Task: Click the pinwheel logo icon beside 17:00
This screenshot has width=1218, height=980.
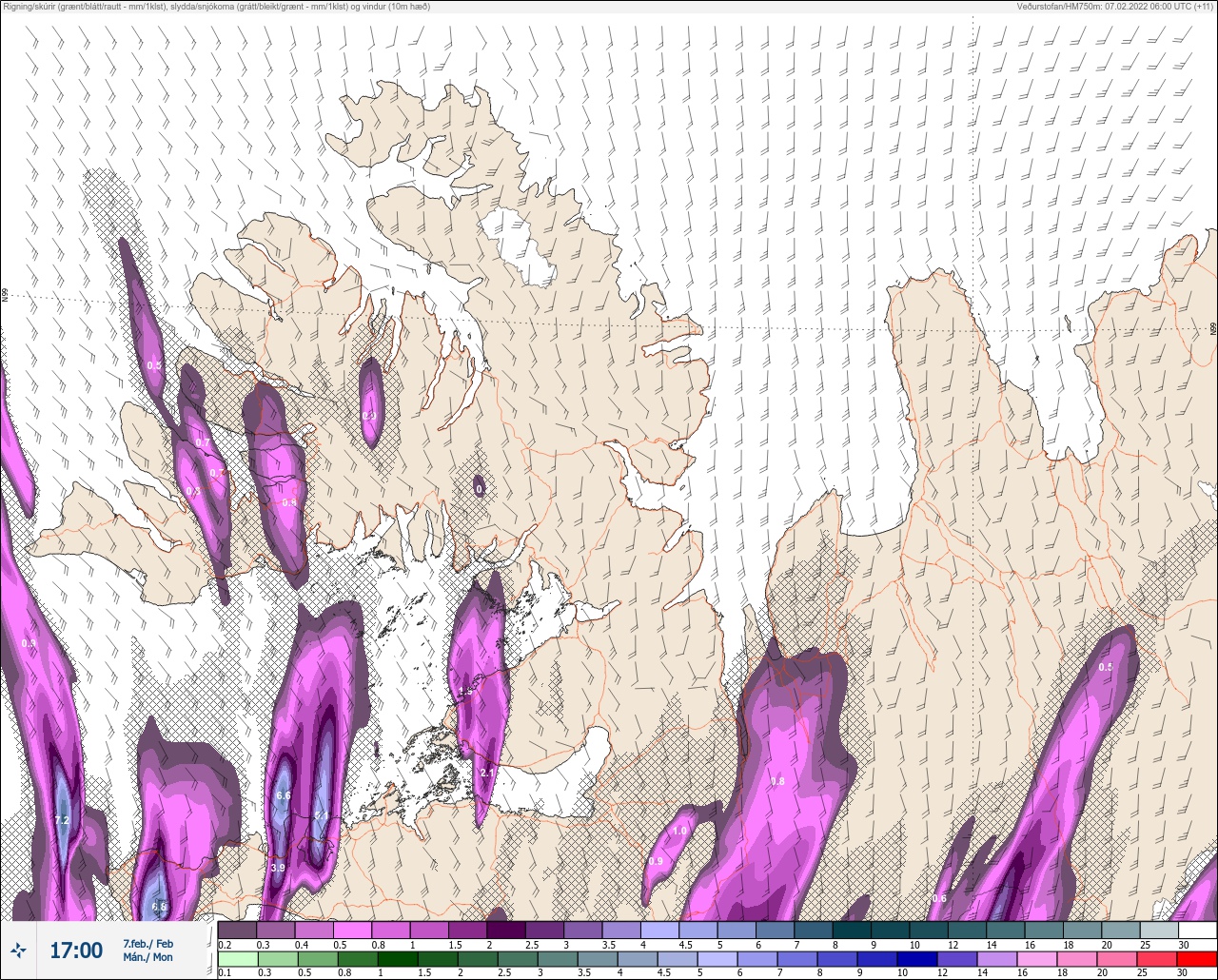Action: [x=19, y=951]
